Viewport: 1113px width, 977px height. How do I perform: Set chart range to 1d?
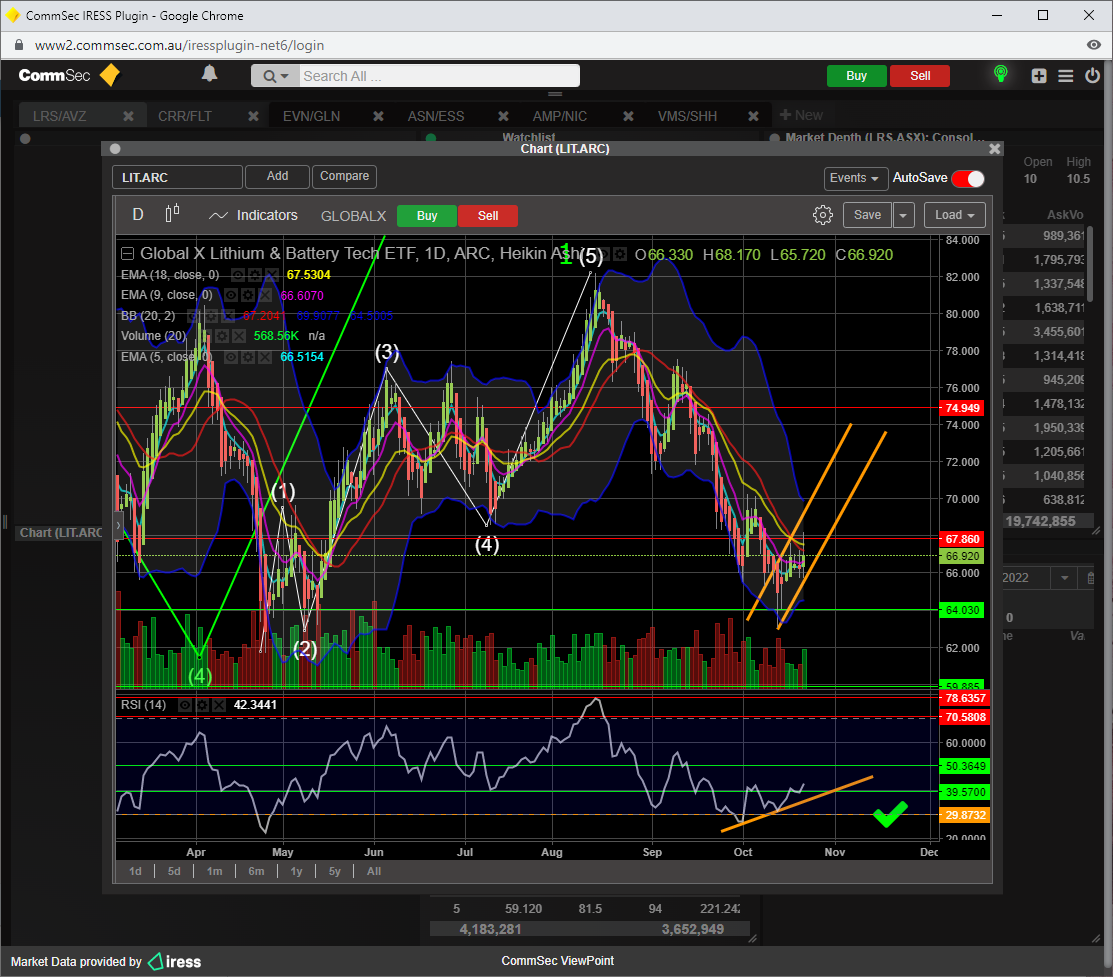pyautogui.click(x=136, y=871)
